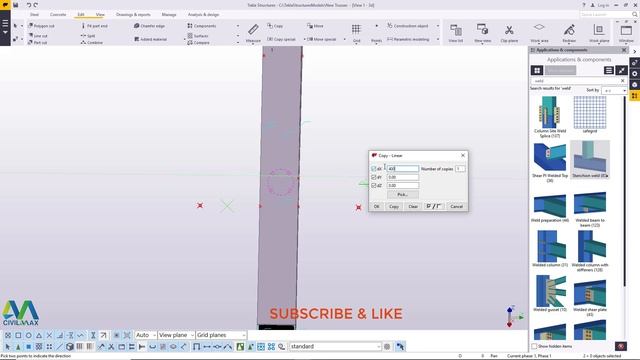Click Added material tool
This screenshot has height=360, width=640.
151,39
